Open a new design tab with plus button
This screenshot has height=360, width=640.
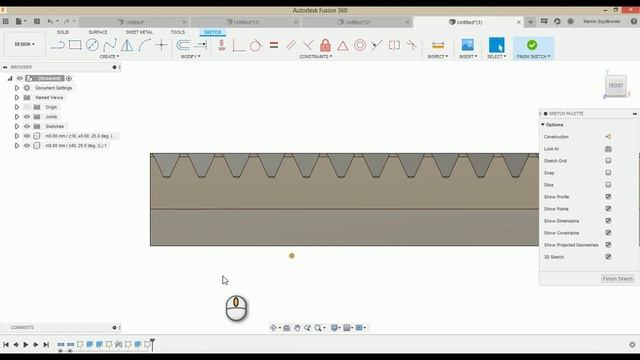[x=530, y=22]
